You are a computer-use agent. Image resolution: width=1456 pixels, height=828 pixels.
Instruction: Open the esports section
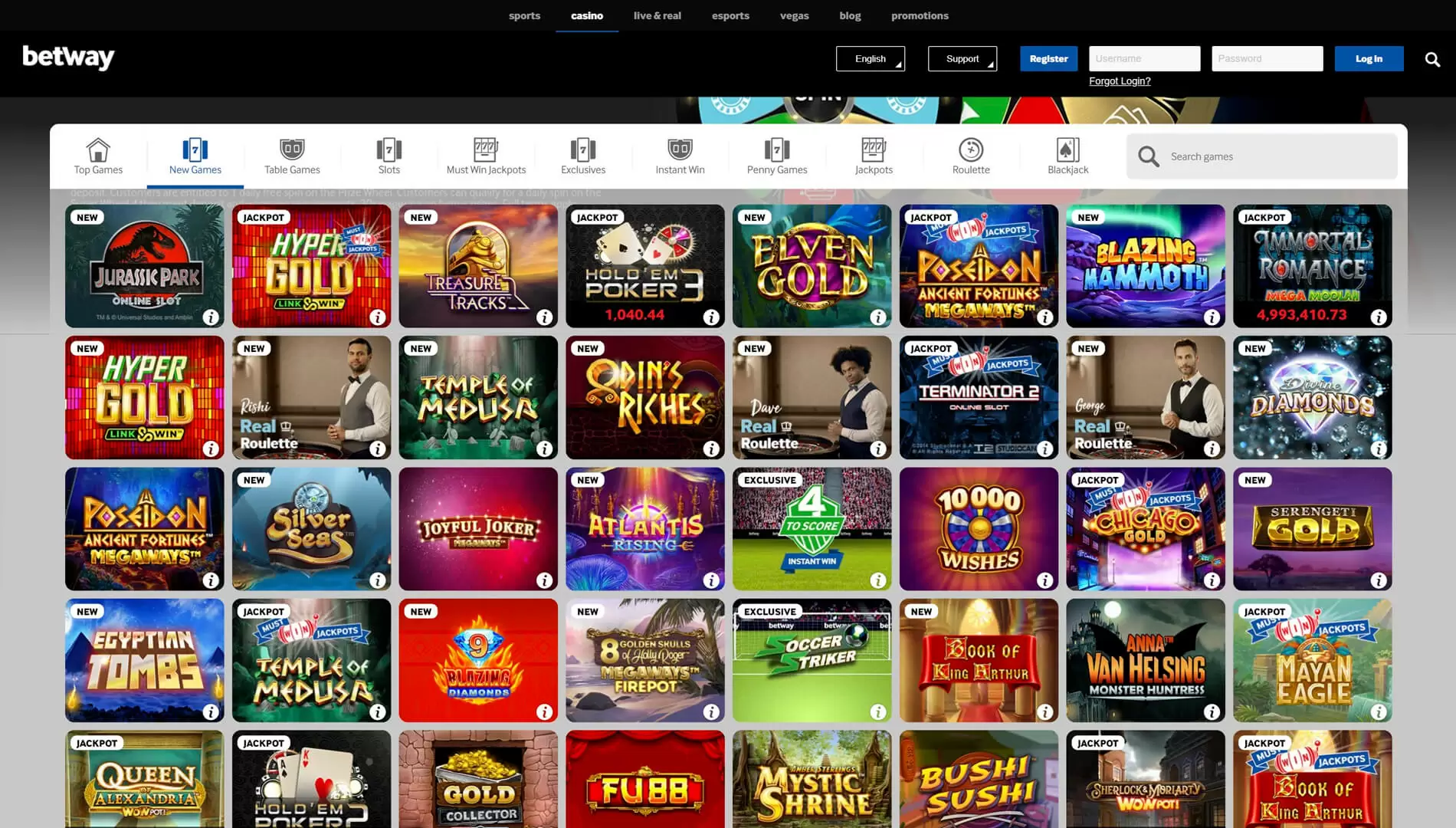(730, 15)
